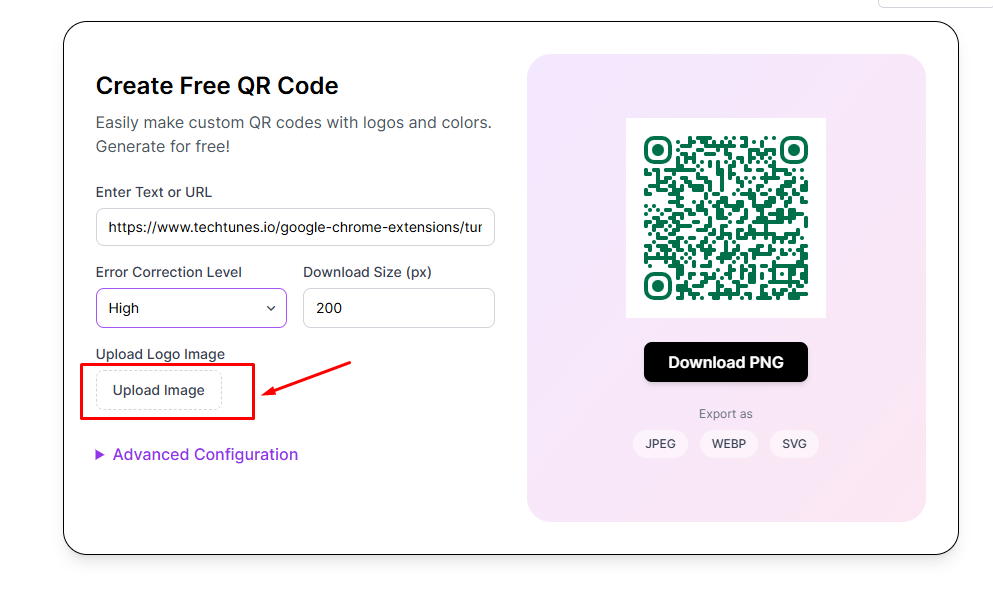Click the Error Correction Level label
This screenshot has width=993, height=595.
(x=168, y=272)
